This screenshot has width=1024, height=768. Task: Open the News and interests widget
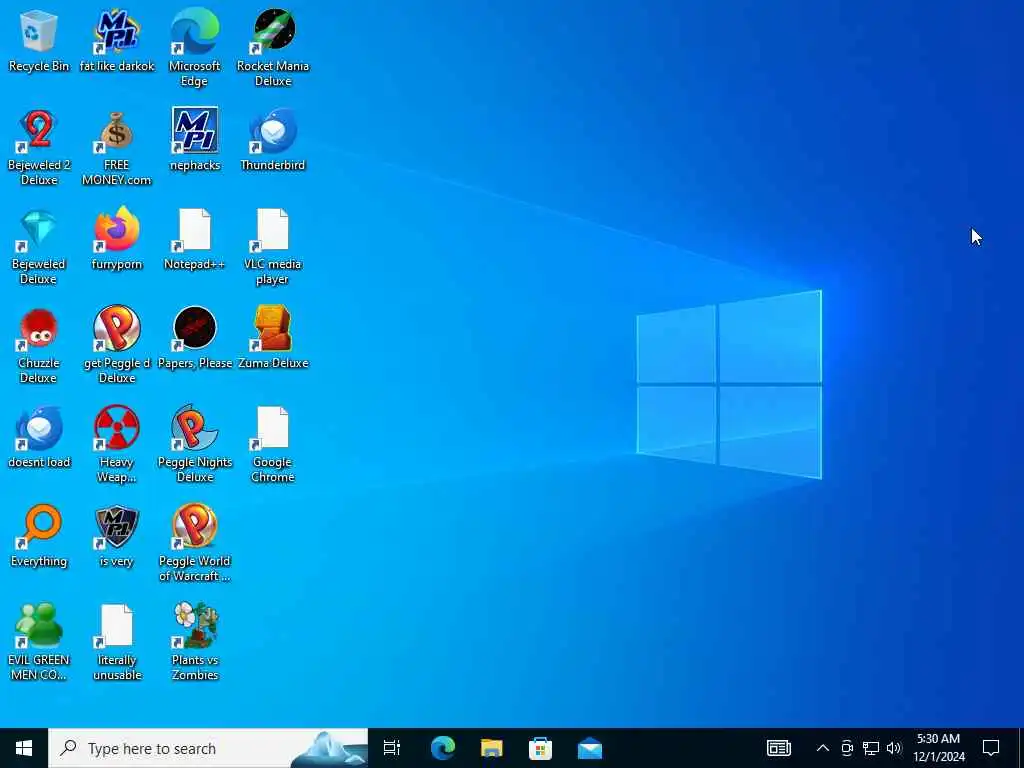(778, 748)
